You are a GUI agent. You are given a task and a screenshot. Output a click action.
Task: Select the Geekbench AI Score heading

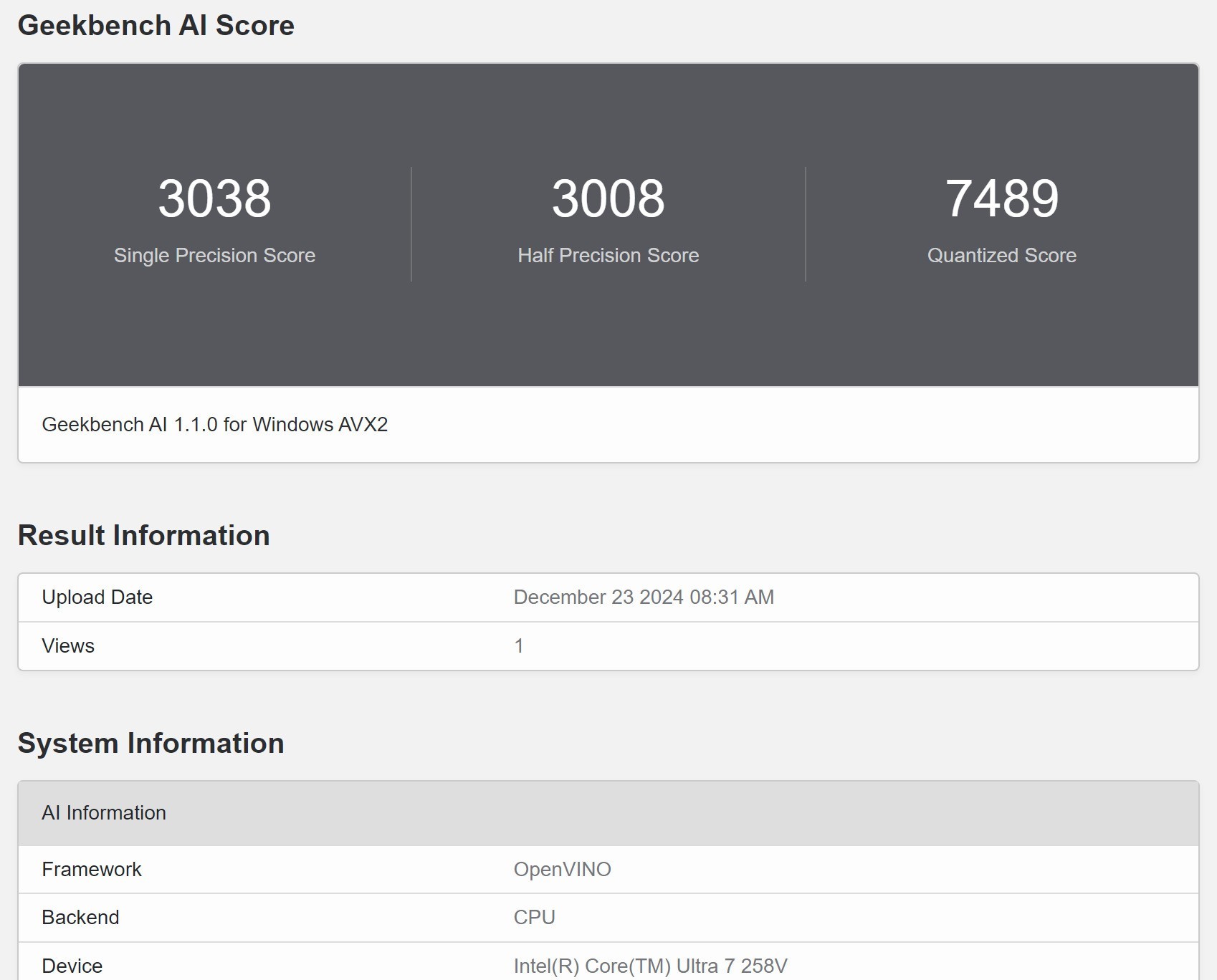[x=156, y=25]
